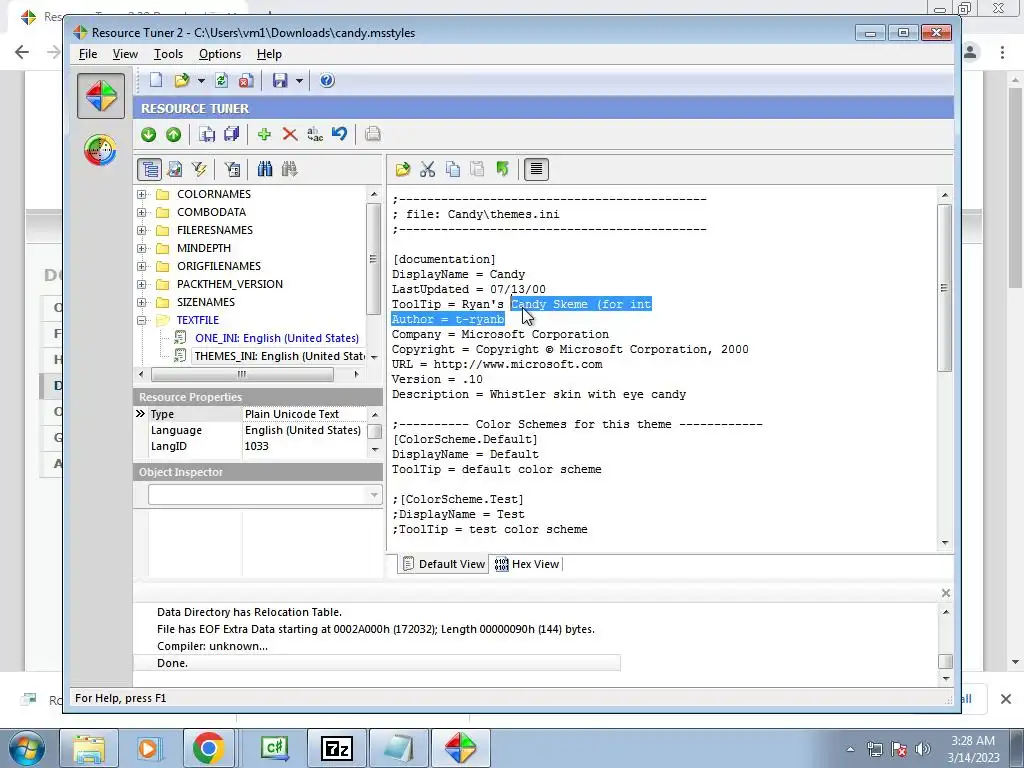Click the green down arrow Next Resource icon

click(x=148, y=134)
